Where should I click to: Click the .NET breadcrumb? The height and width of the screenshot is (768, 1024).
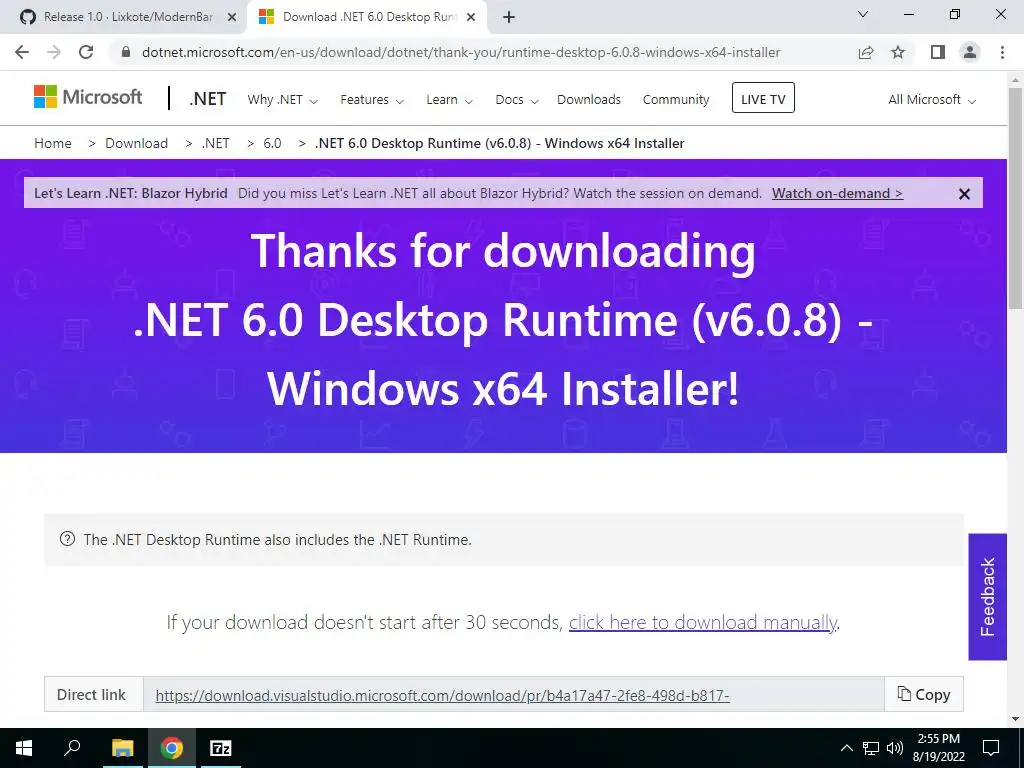click(216, 143)
